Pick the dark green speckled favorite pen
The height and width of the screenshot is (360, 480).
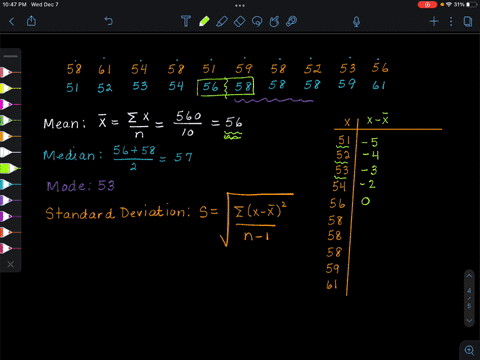point(10,120)
